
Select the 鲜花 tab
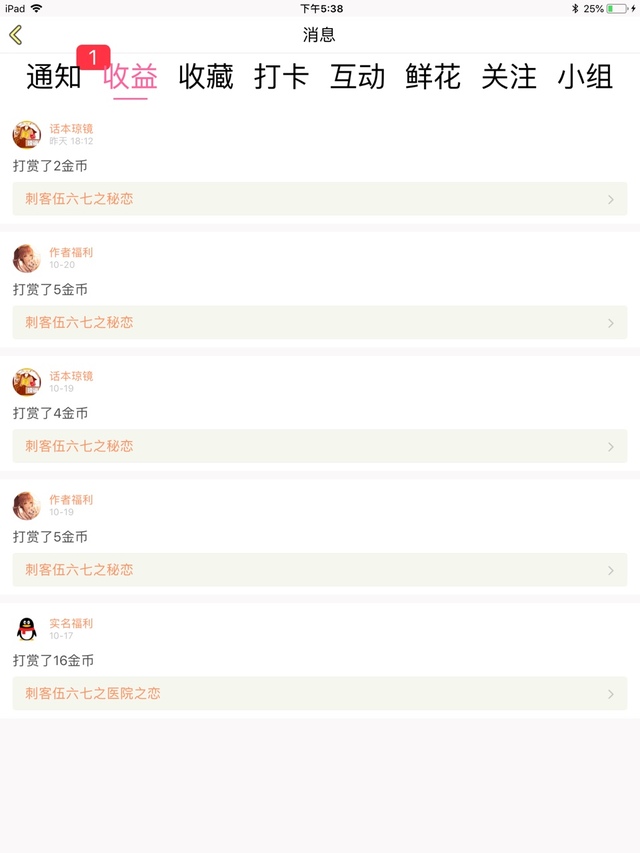(433, 77)
